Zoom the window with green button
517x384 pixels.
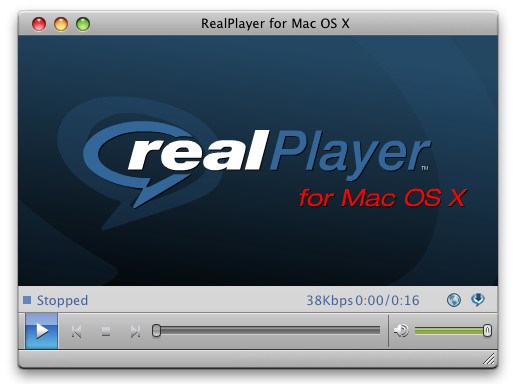[83, 24]
